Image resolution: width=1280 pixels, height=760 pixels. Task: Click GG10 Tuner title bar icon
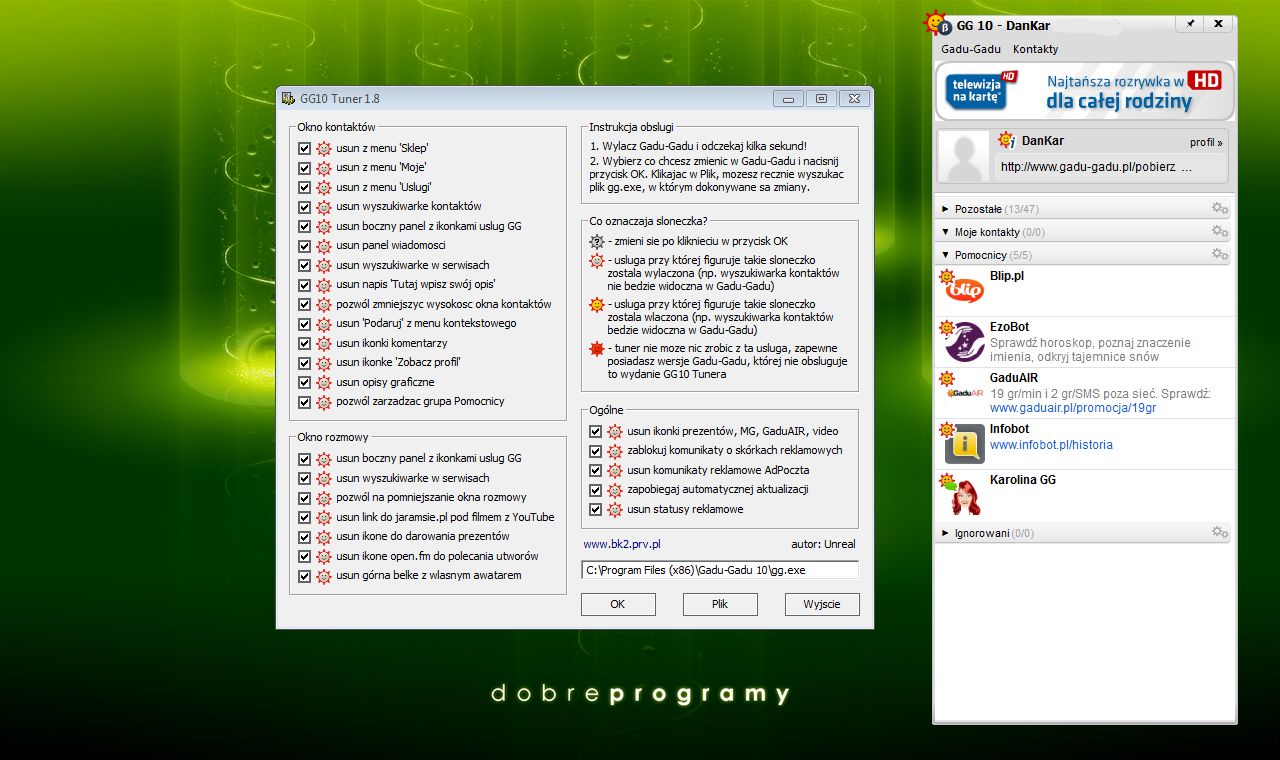click(x=289, y=98)
